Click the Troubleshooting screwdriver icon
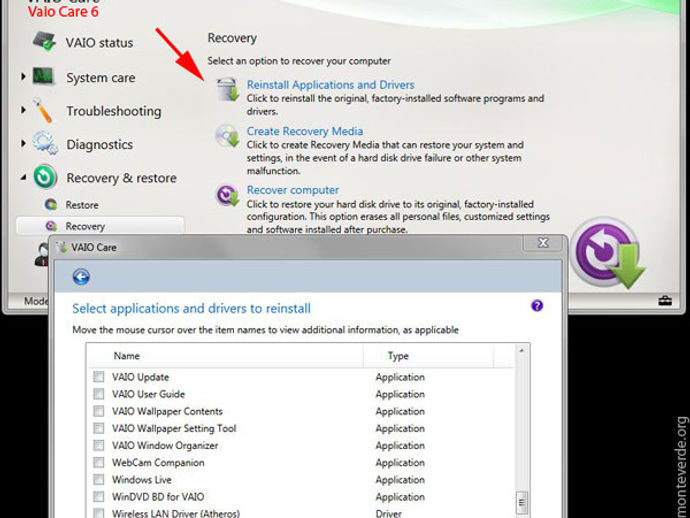Viewport: 690px width, 518px height. pyautogui.click(x=44, y=110)
